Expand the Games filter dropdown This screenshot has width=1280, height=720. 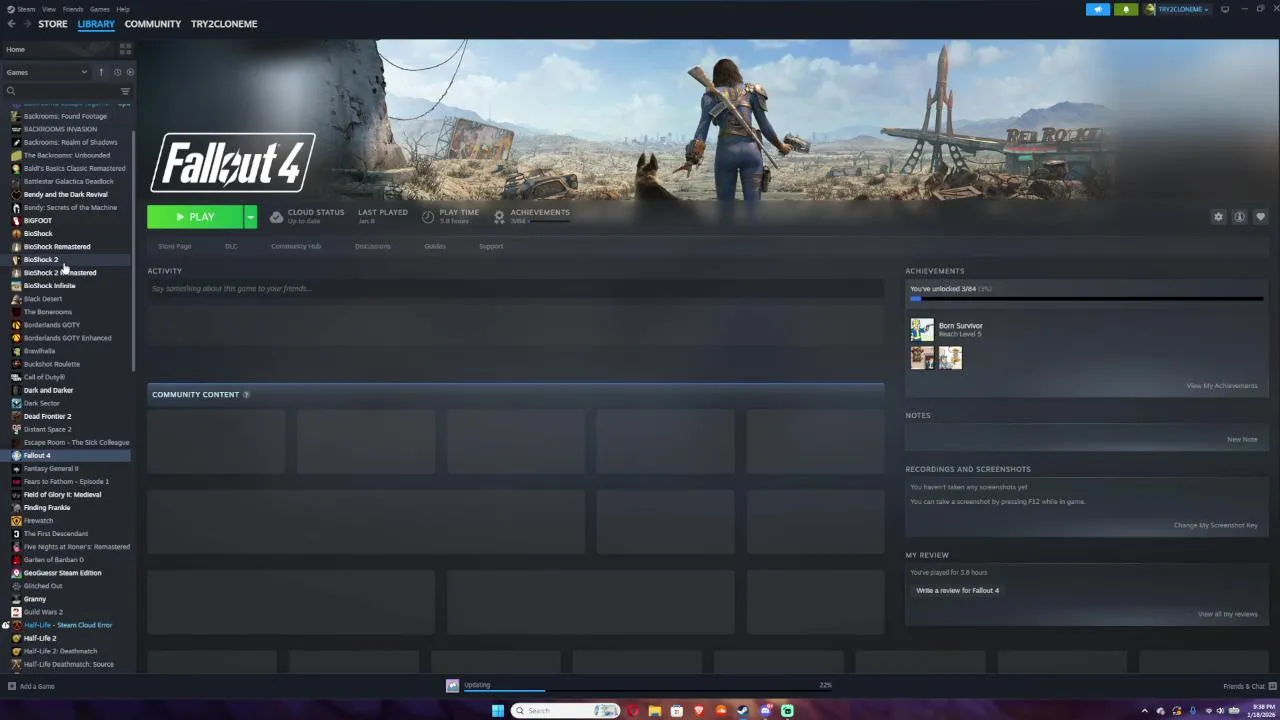tap(47, 72)
